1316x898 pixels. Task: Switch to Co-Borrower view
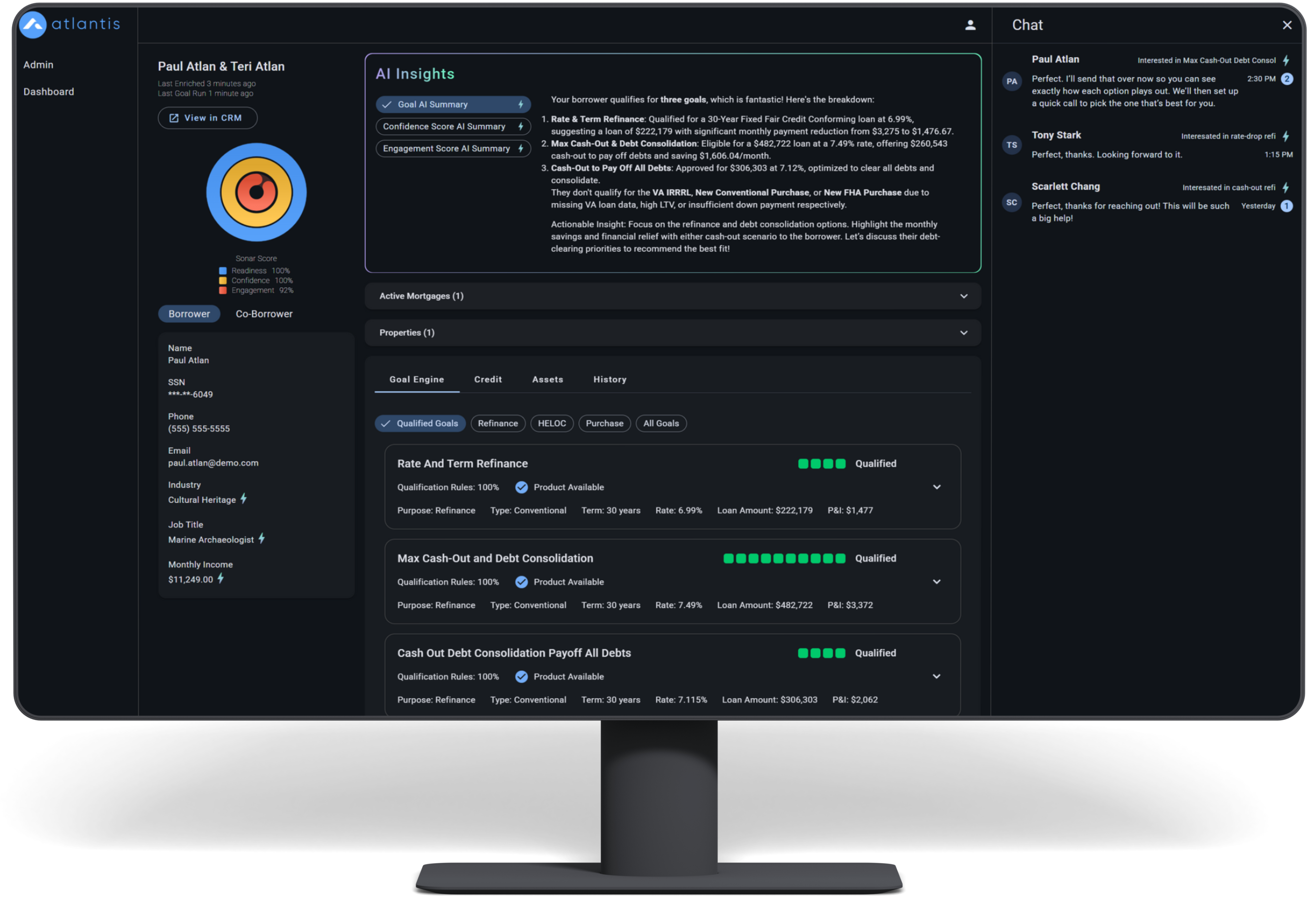coord(264,314)
